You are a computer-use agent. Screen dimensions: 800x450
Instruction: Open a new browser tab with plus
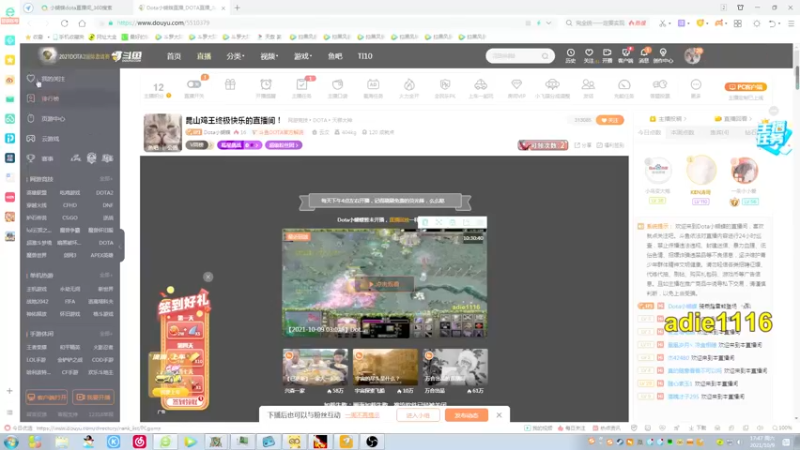(x=237, y=8)
